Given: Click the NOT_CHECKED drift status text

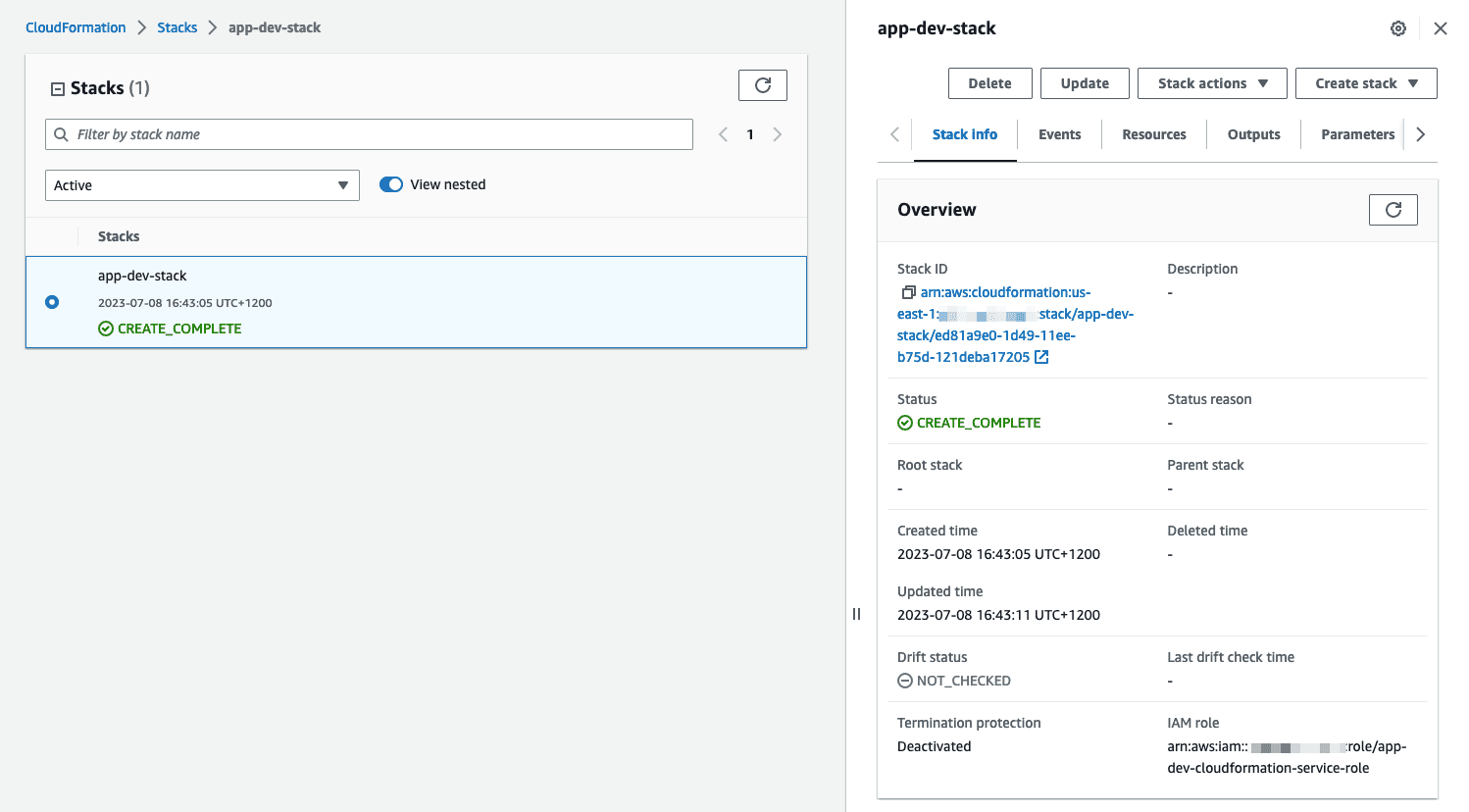Looking at the screenshot, I should click(964, 681).
